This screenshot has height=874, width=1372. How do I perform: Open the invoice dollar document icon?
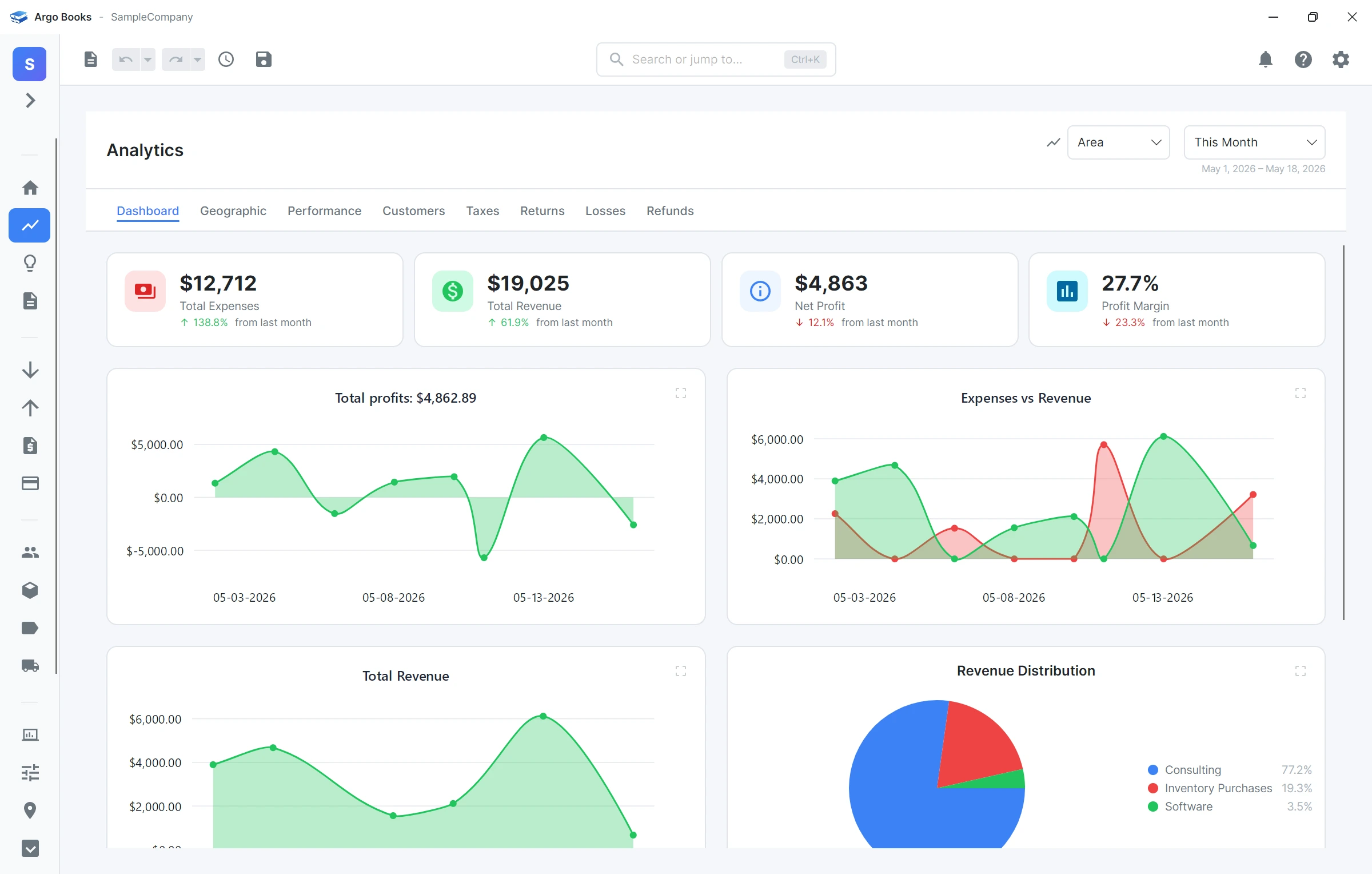pyautogui.click(x=30, y=446)
